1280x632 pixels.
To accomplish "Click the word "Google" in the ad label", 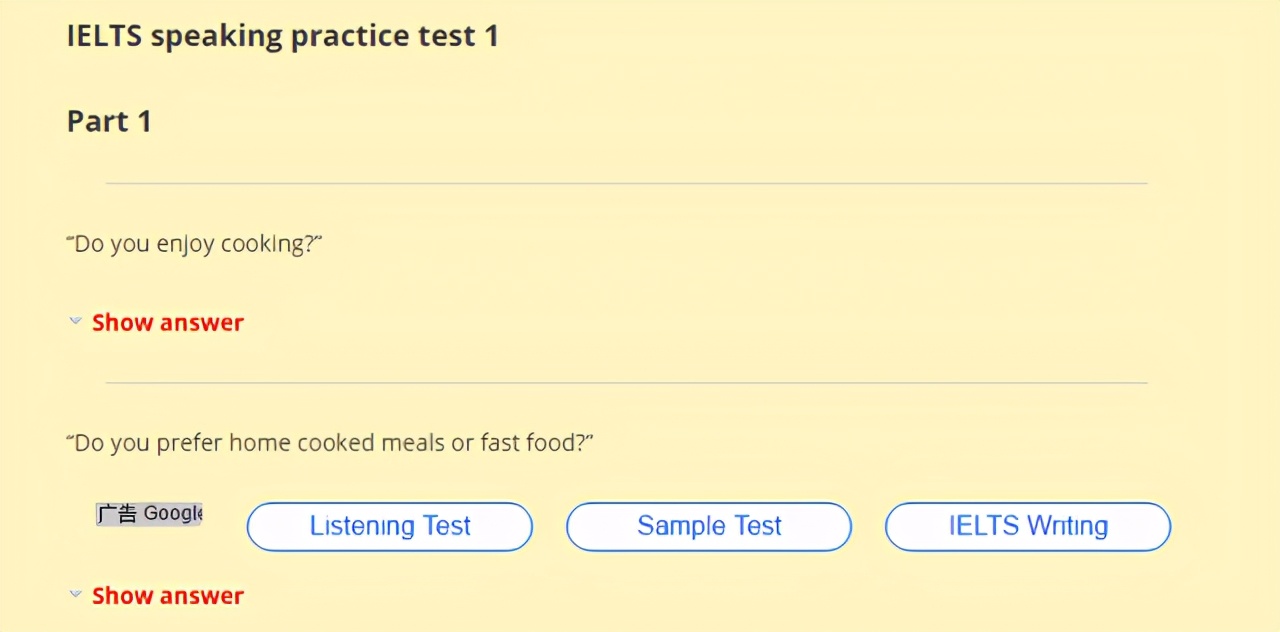I will point(173,514).
